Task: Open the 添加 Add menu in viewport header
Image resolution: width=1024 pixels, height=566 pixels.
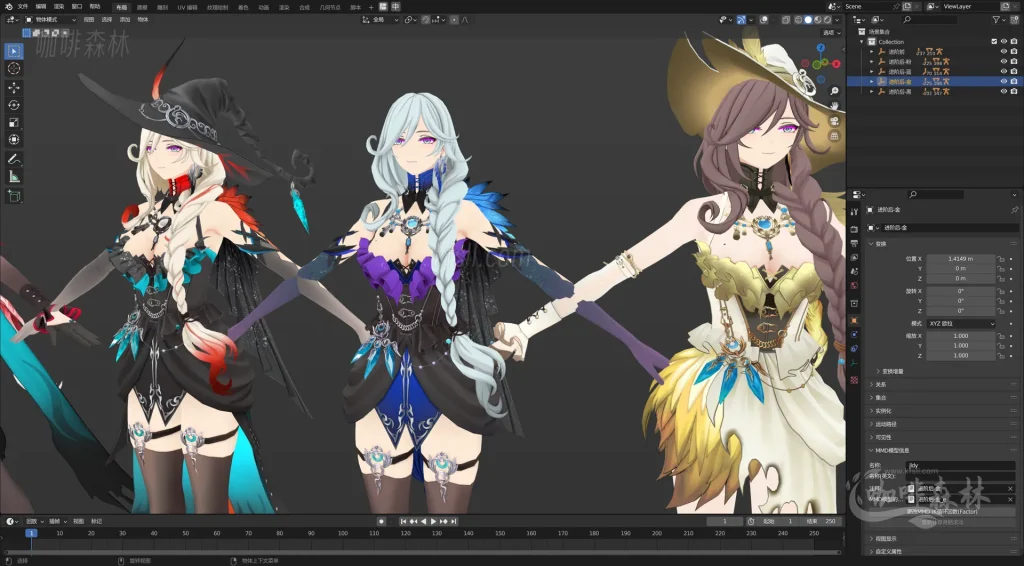Action: (125, 20)
